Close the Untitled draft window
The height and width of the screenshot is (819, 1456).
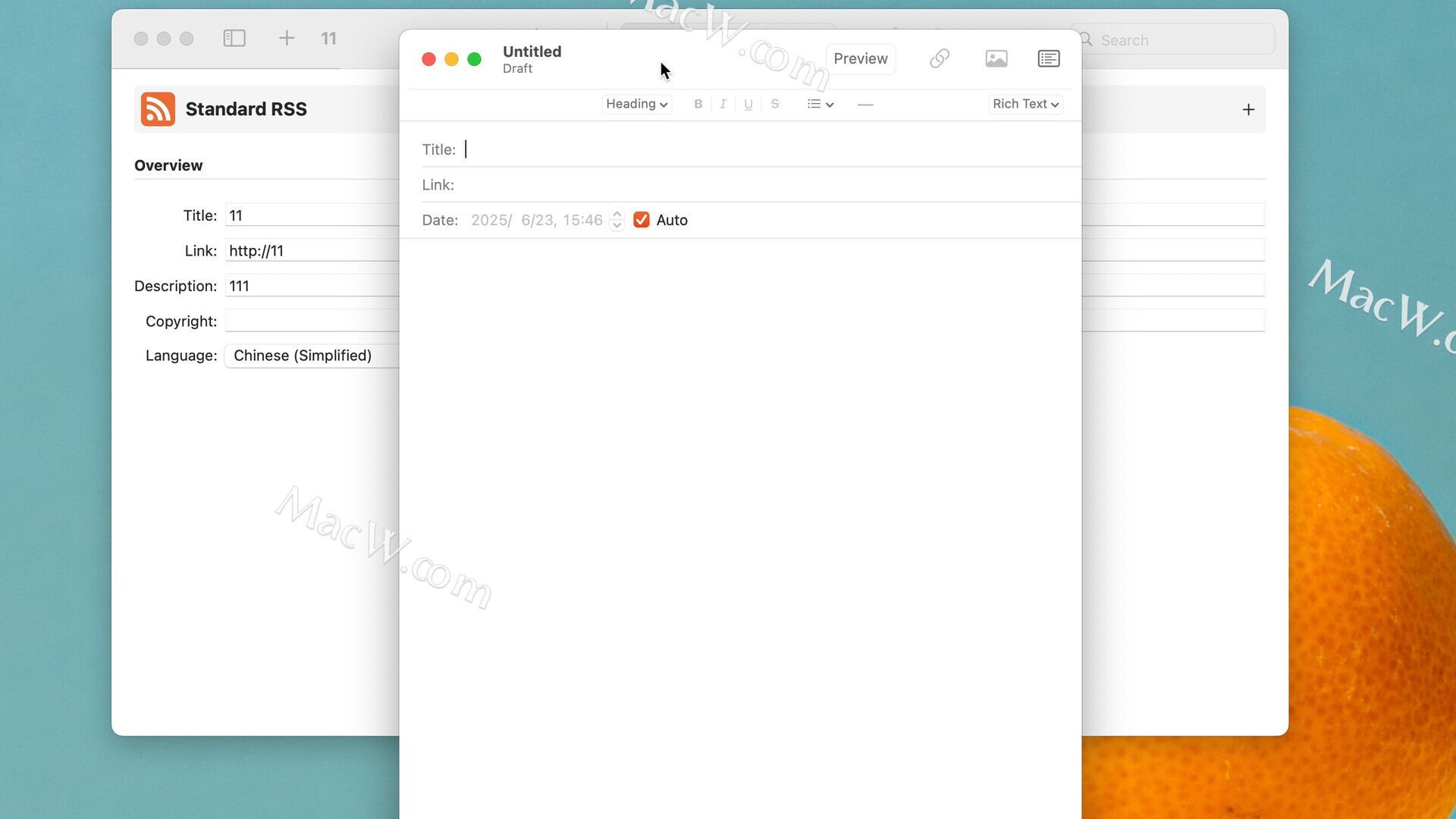(428, 59)
